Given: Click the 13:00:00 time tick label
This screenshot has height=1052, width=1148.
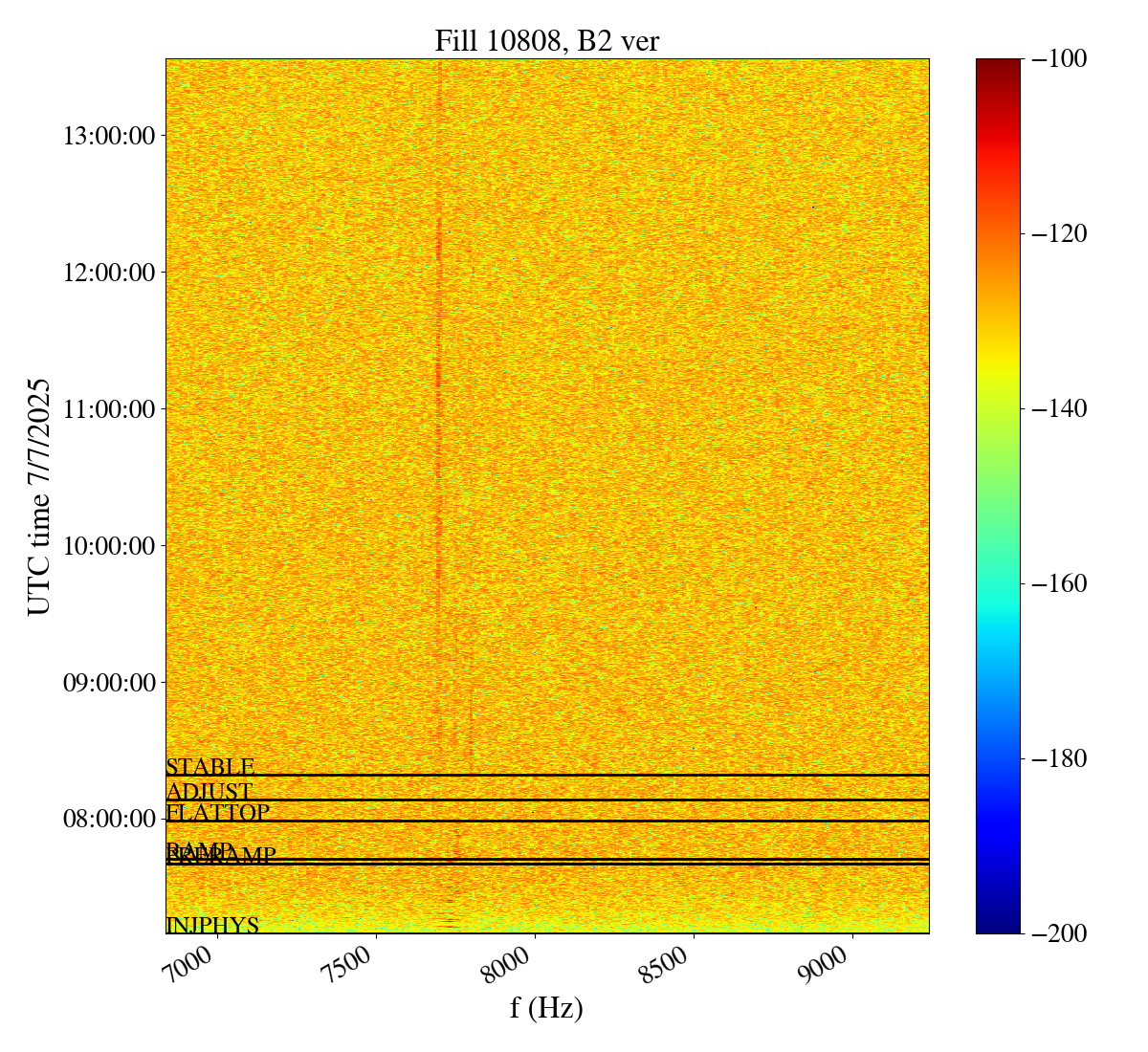Looking at the screenshot, I should coord(109,135).
